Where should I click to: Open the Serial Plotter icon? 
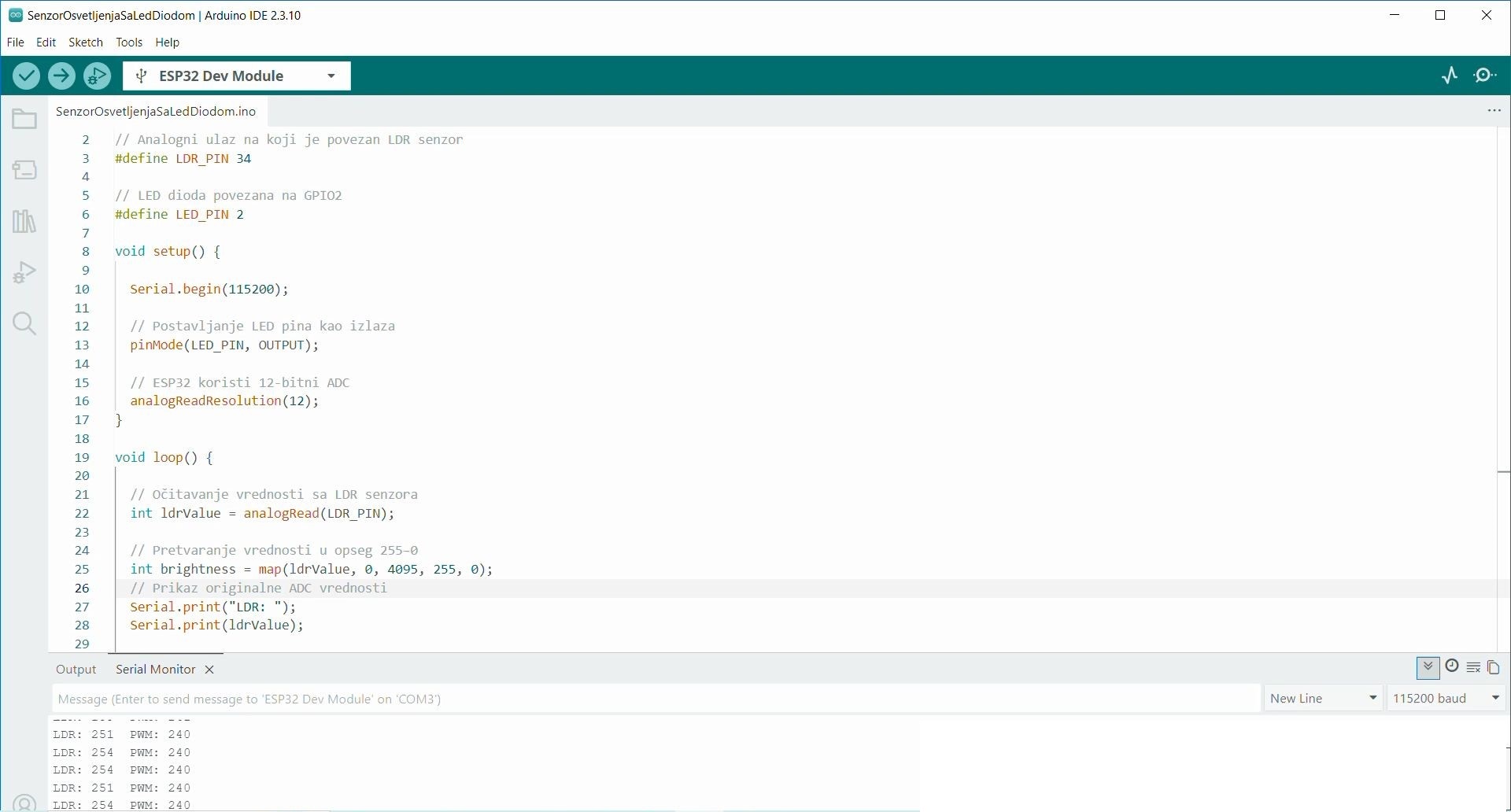click(x=1450, y=76)
